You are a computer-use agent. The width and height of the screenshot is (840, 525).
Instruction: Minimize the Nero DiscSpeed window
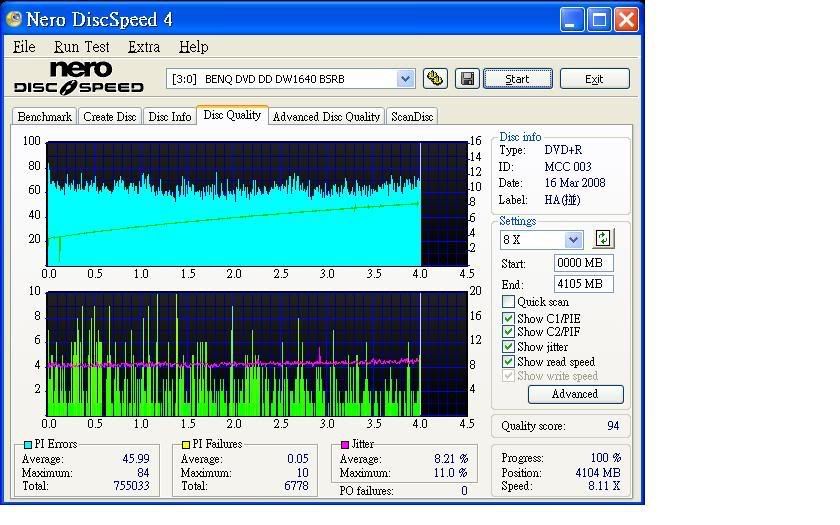click(x=572, y=20)
